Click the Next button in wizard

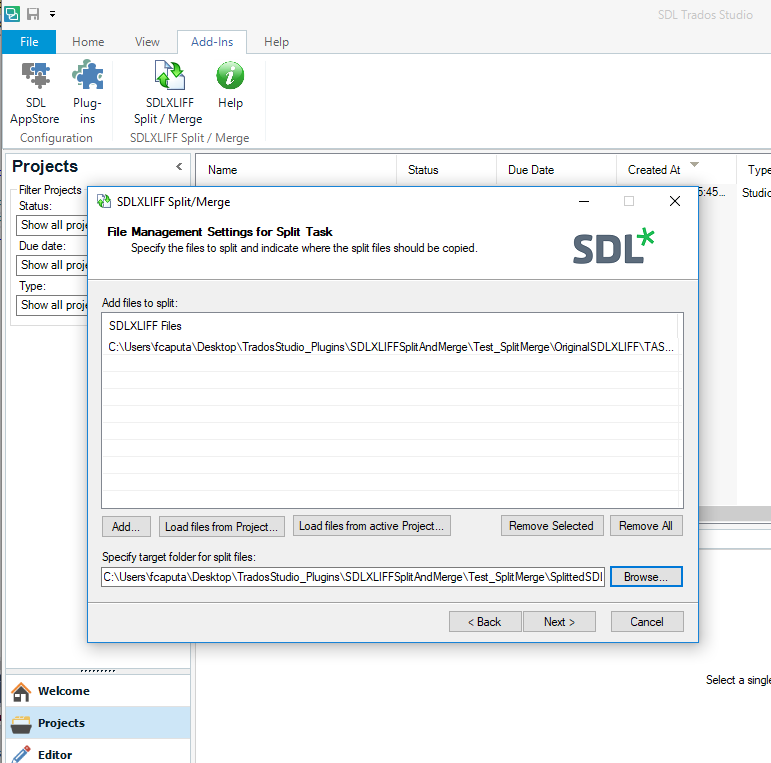coord(559,622)
